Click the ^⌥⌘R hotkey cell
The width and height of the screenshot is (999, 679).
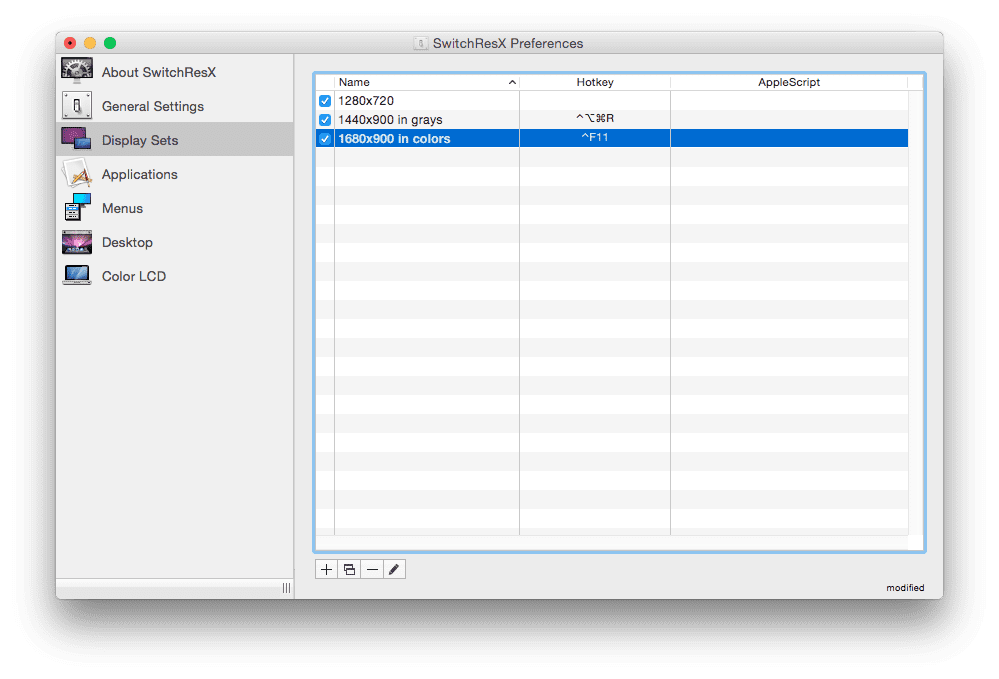[595, 118]
